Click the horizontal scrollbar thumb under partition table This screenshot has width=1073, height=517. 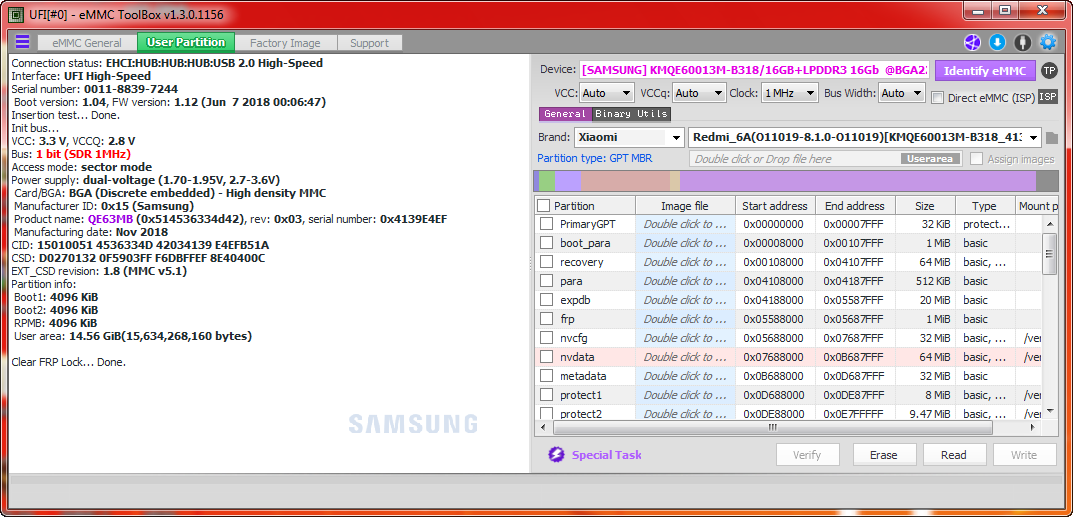point(773,427)
